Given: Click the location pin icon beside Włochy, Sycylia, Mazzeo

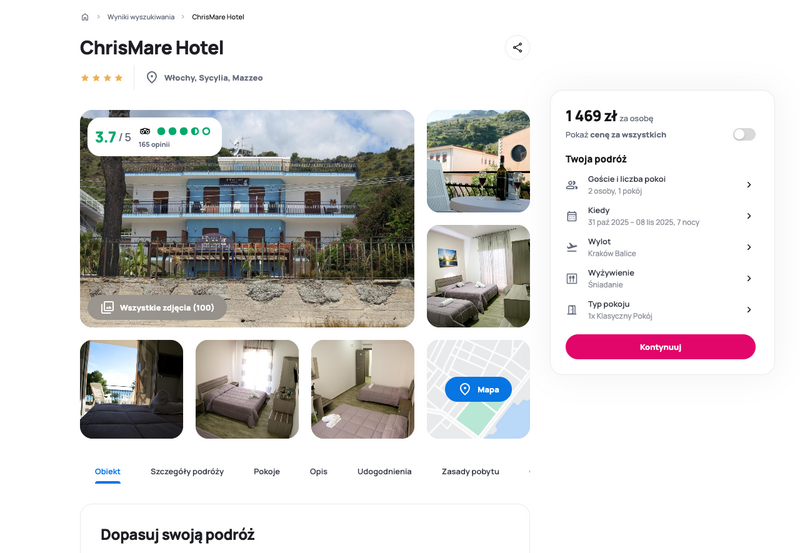Looking at the screenshot, I should (x=152, y=78).
